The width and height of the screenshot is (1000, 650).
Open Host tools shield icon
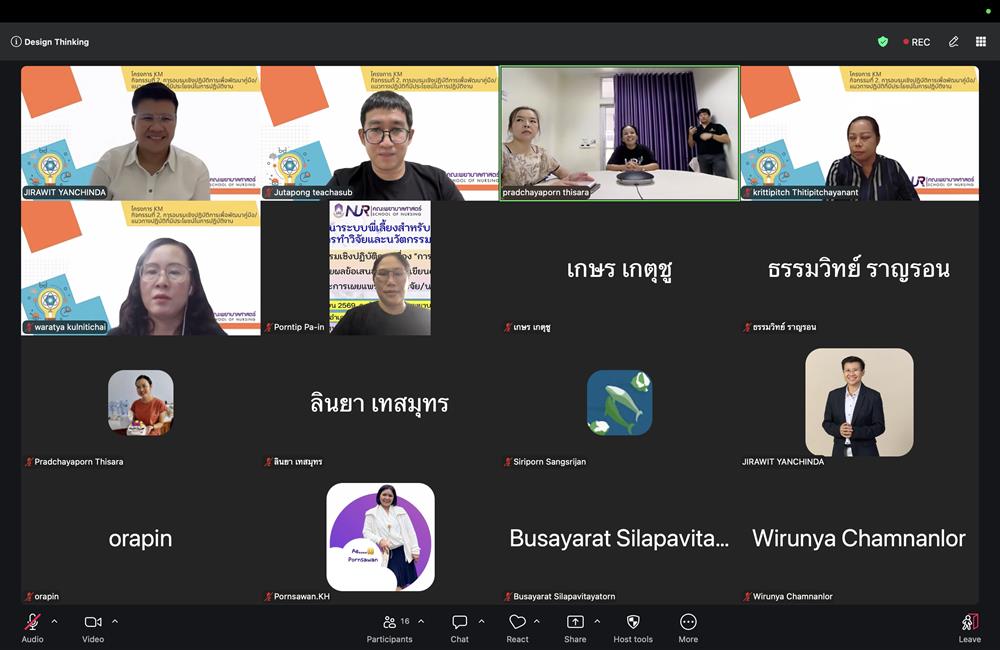(x=633, y=622)
